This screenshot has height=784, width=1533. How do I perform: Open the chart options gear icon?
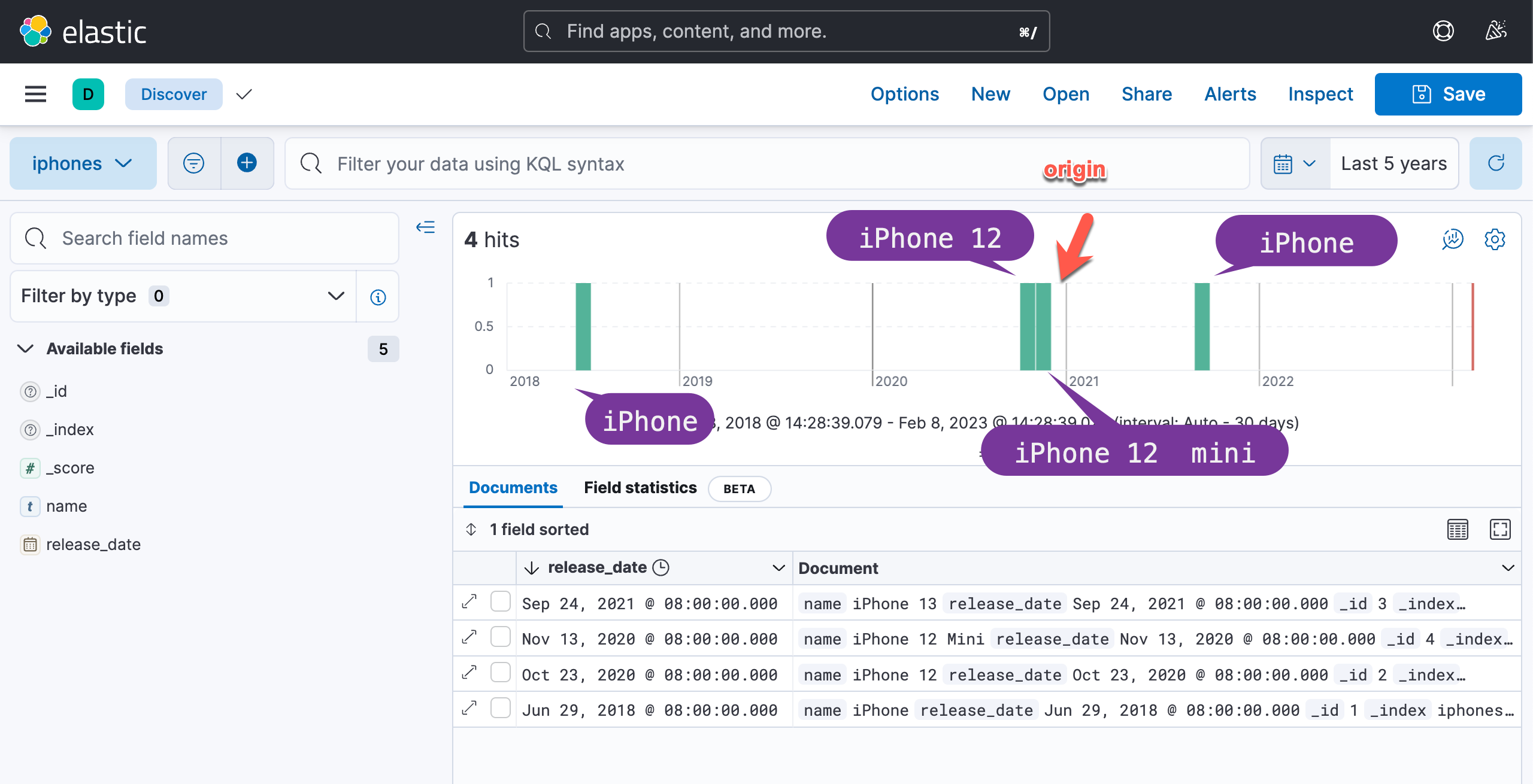point(1495,239)
